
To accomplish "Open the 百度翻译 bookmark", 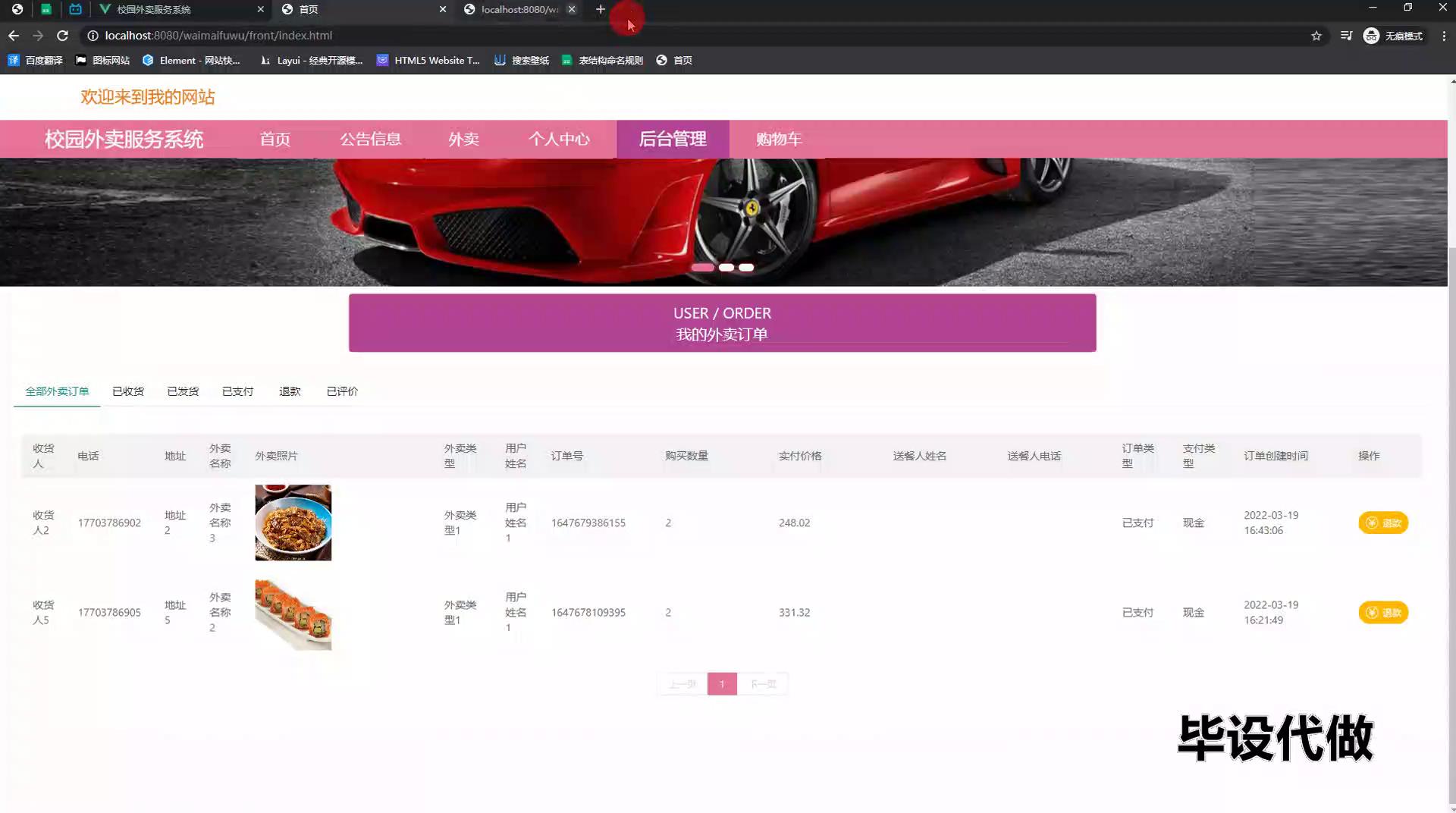I will [x=35, y=61].
